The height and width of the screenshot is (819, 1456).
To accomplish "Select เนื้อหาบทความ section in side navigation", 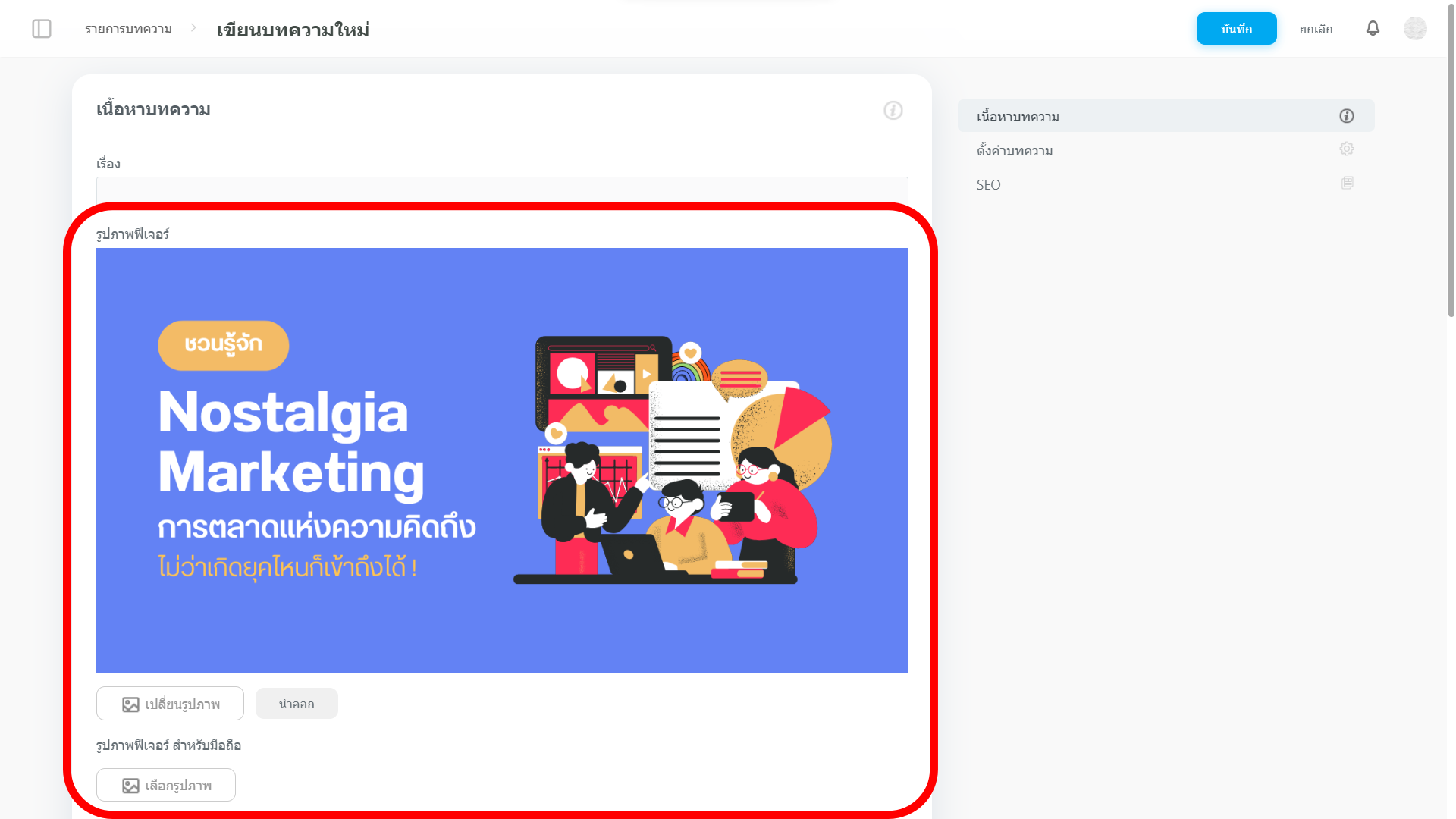I will (1018, 116).
